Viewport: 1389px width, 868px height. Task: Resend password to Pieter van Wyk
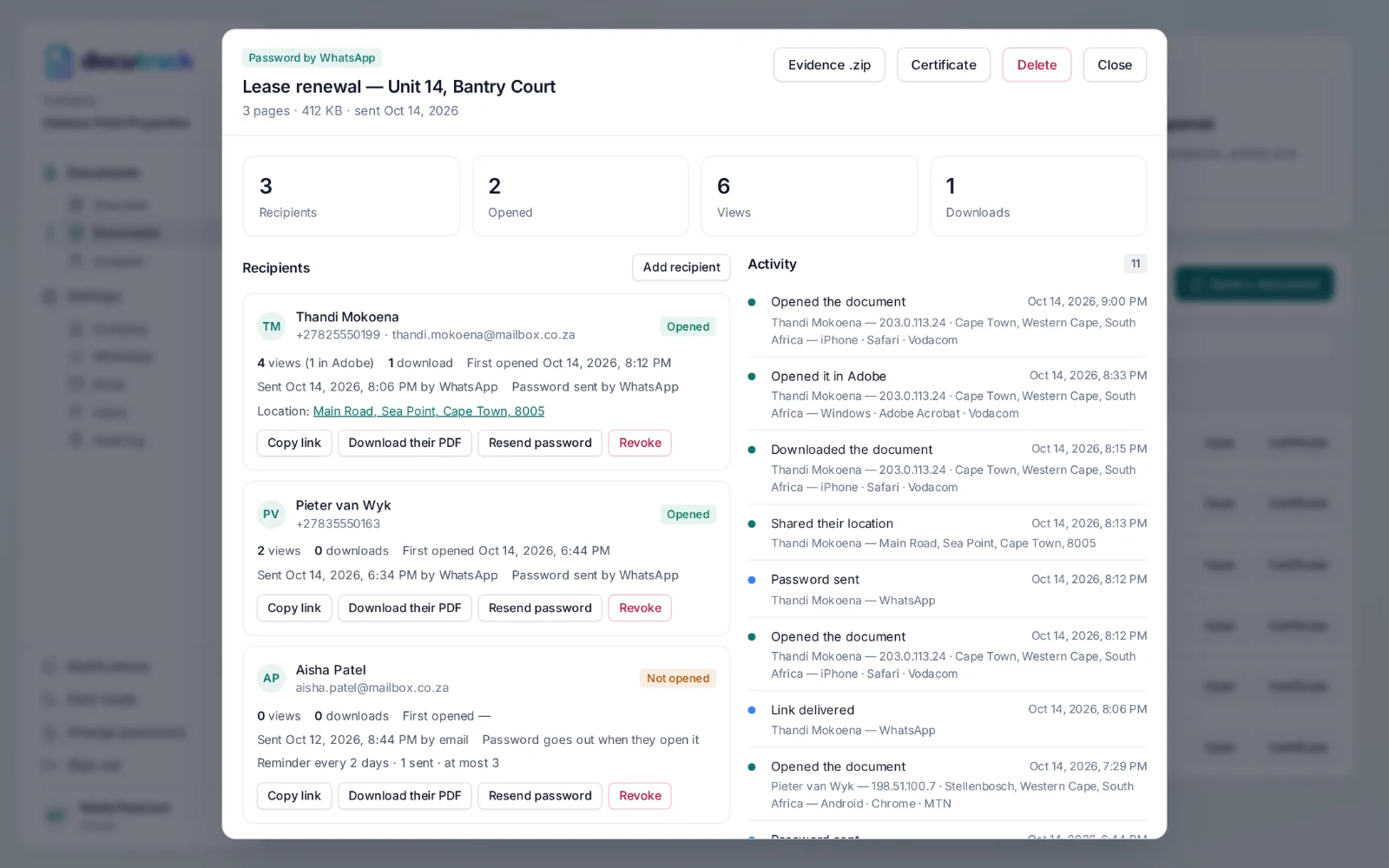540,608
